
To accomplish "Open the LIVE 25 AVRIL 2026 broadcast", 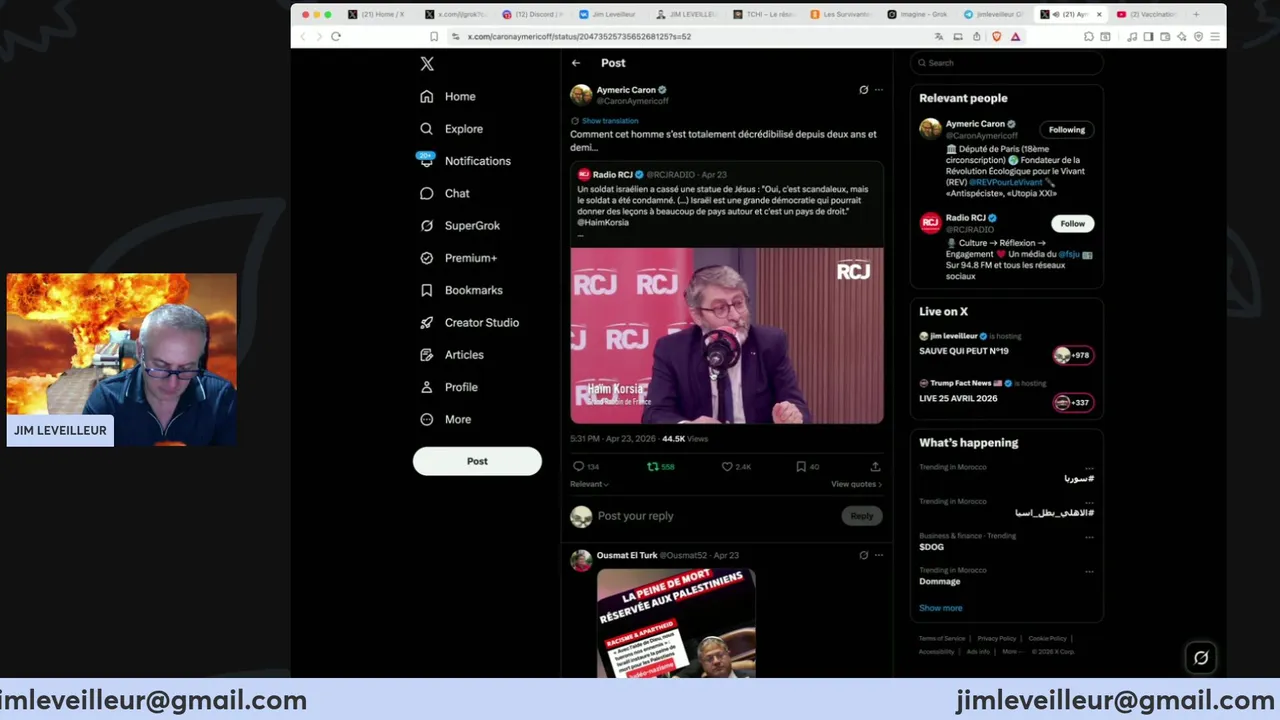I will (958, 398).
